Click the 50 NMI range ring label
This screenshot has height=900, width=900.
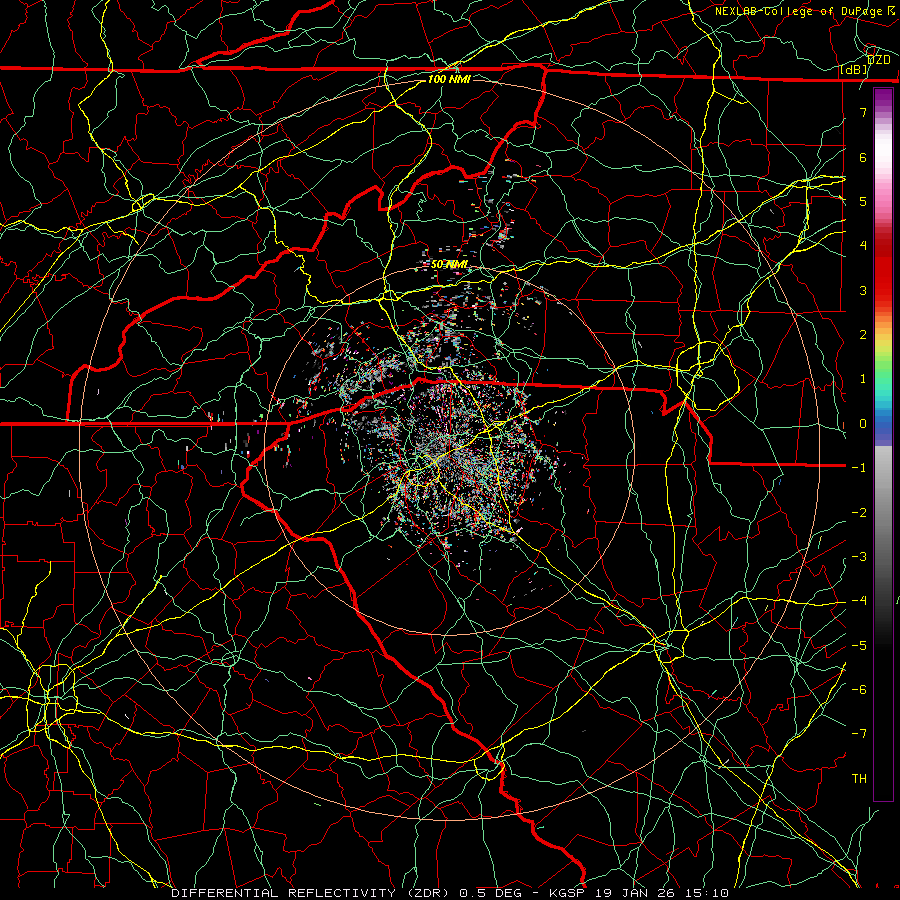coord(449,265)
